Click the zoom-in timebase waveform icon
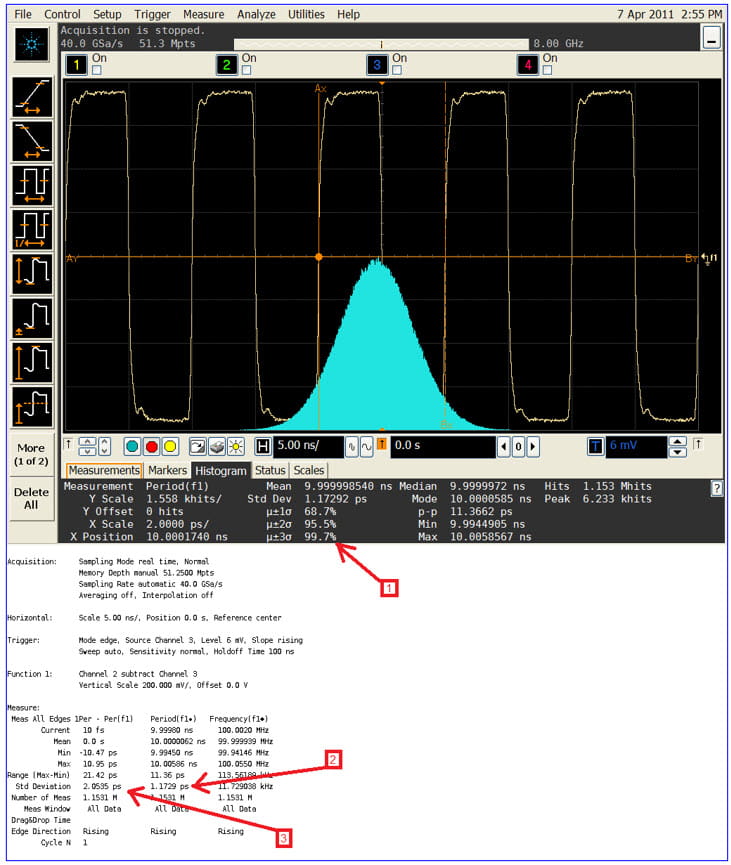 367,447
